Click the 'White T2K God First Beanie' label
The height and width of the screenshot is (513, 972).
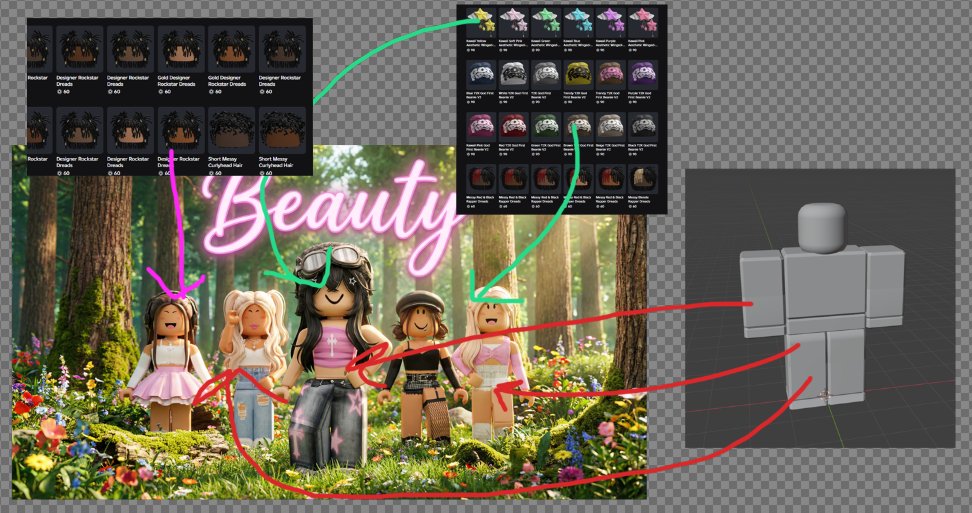(x=513, y=94)
